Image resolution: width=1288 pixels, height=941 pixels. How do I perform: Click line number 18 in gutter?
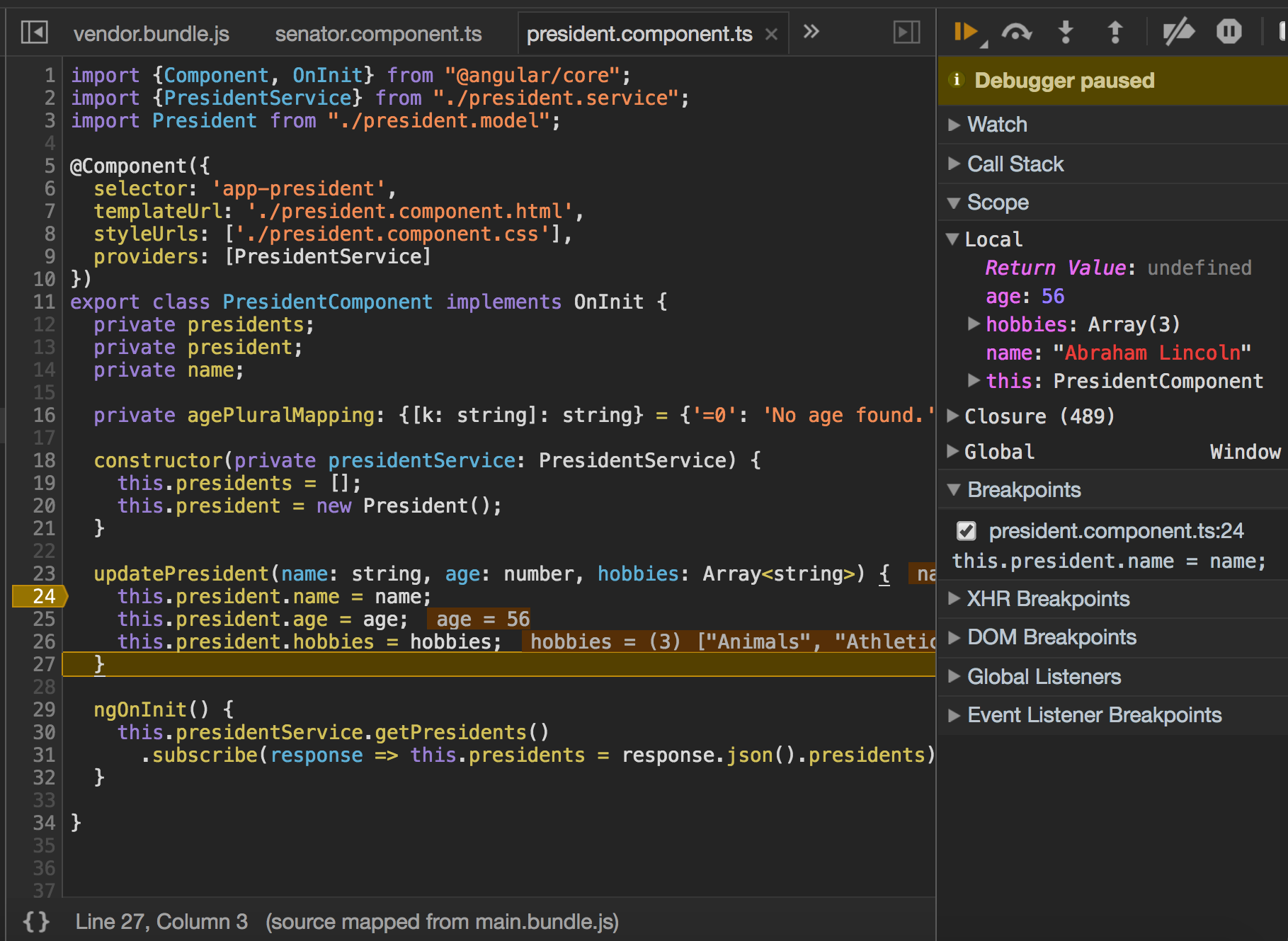click(44, 460)
